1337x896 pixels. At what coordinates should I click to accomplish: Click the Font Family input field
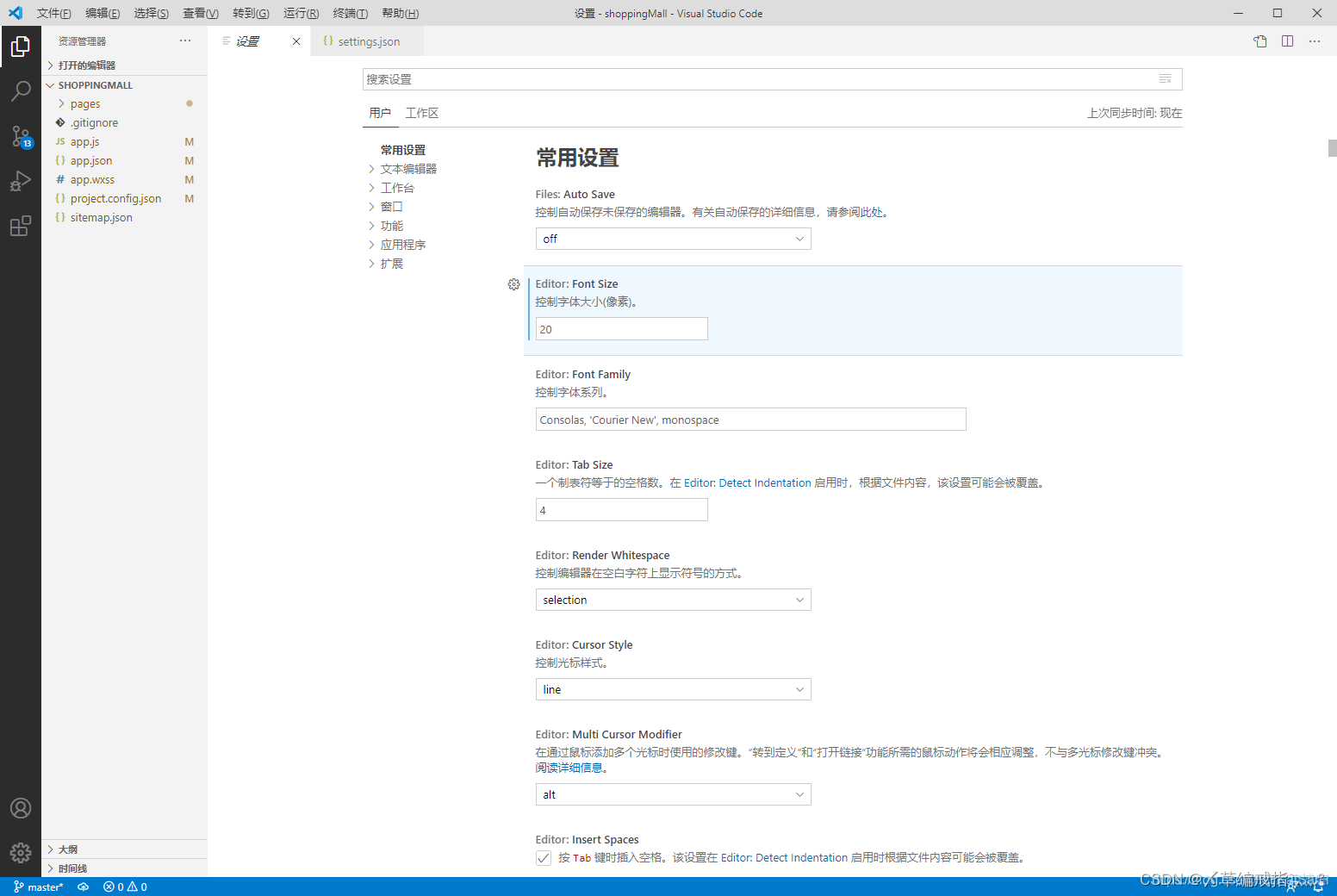point(750,420)
